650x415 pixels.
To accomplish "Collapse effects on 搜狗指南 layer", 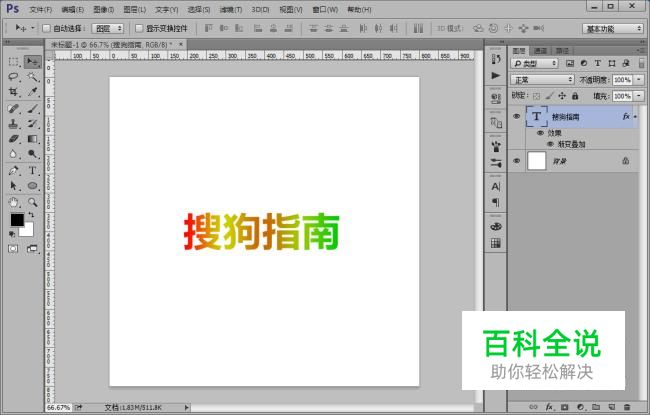I will click(x=635, y=117).
